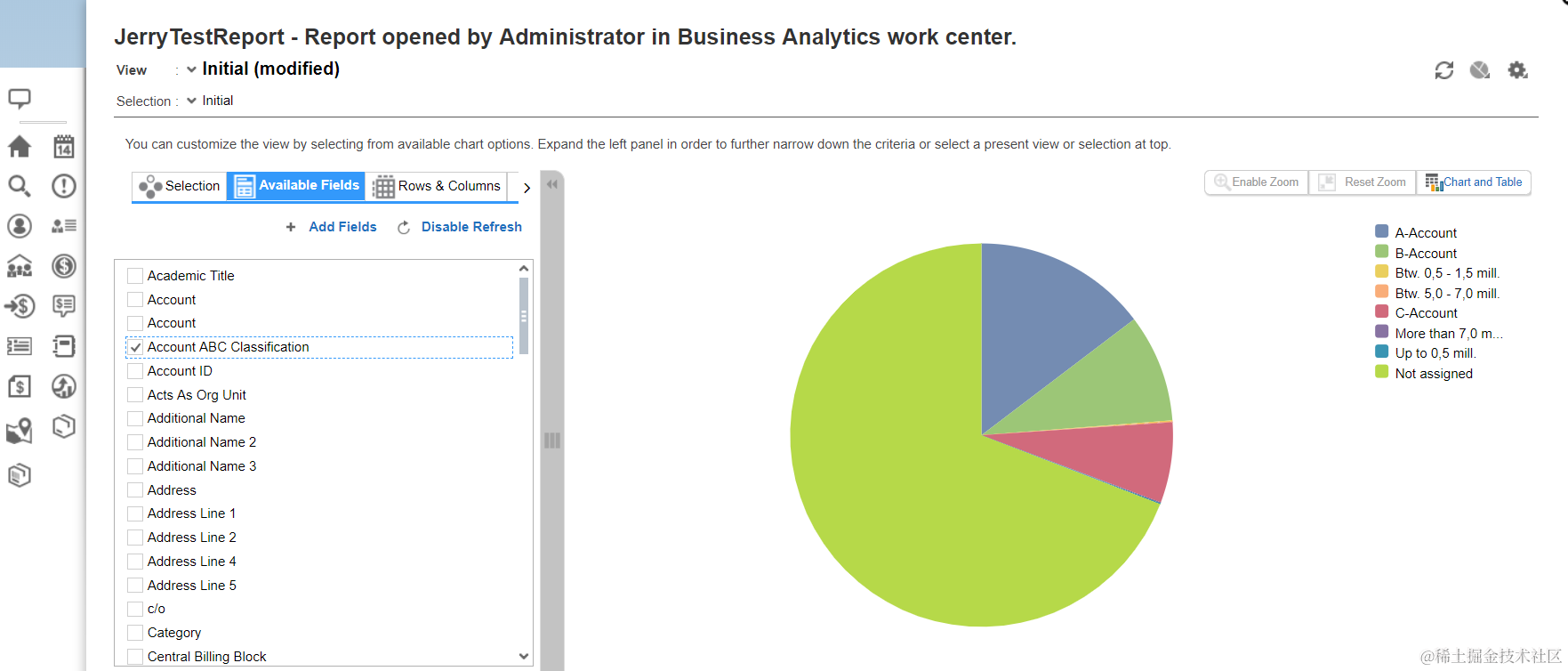Open the calendar icon in sidebar
Viewport: 1568px width, 671px height.
64,147
